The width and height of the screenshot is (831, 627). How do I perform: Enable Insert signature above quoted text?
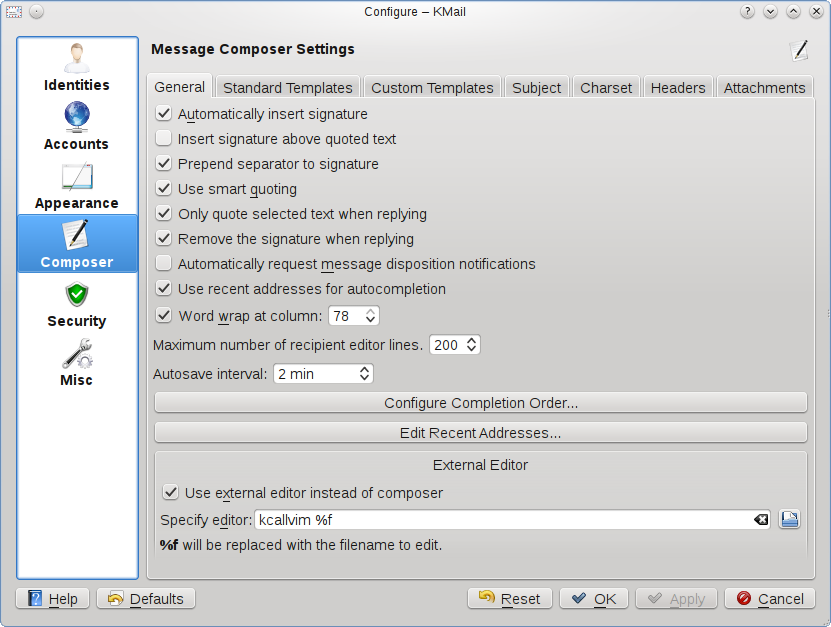pos(164,138)
